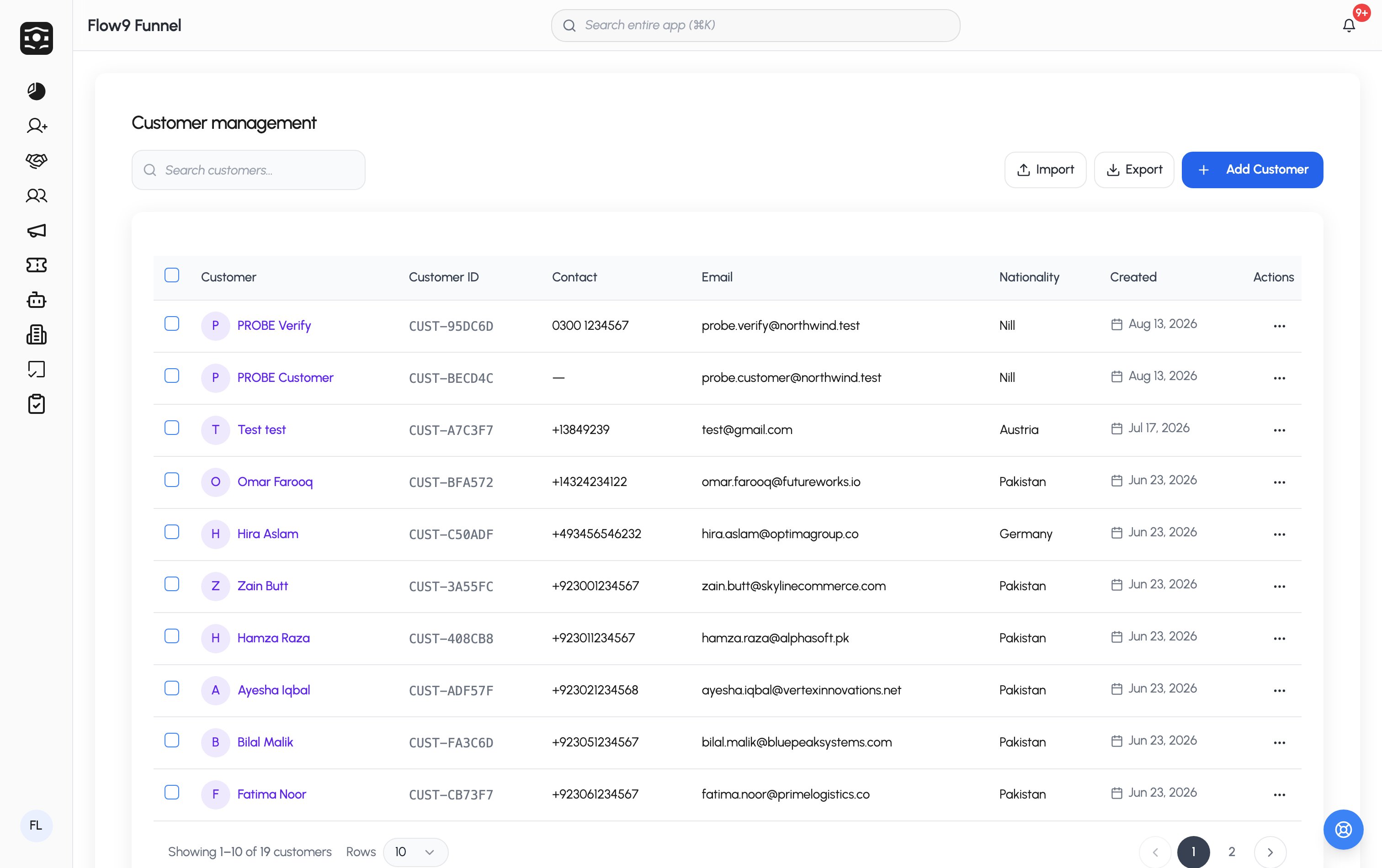Image resolution: width=1382 pixels, height=868 pixels.
Task: Open the ticket icon in sidebar
Action: tap(36, 265)
